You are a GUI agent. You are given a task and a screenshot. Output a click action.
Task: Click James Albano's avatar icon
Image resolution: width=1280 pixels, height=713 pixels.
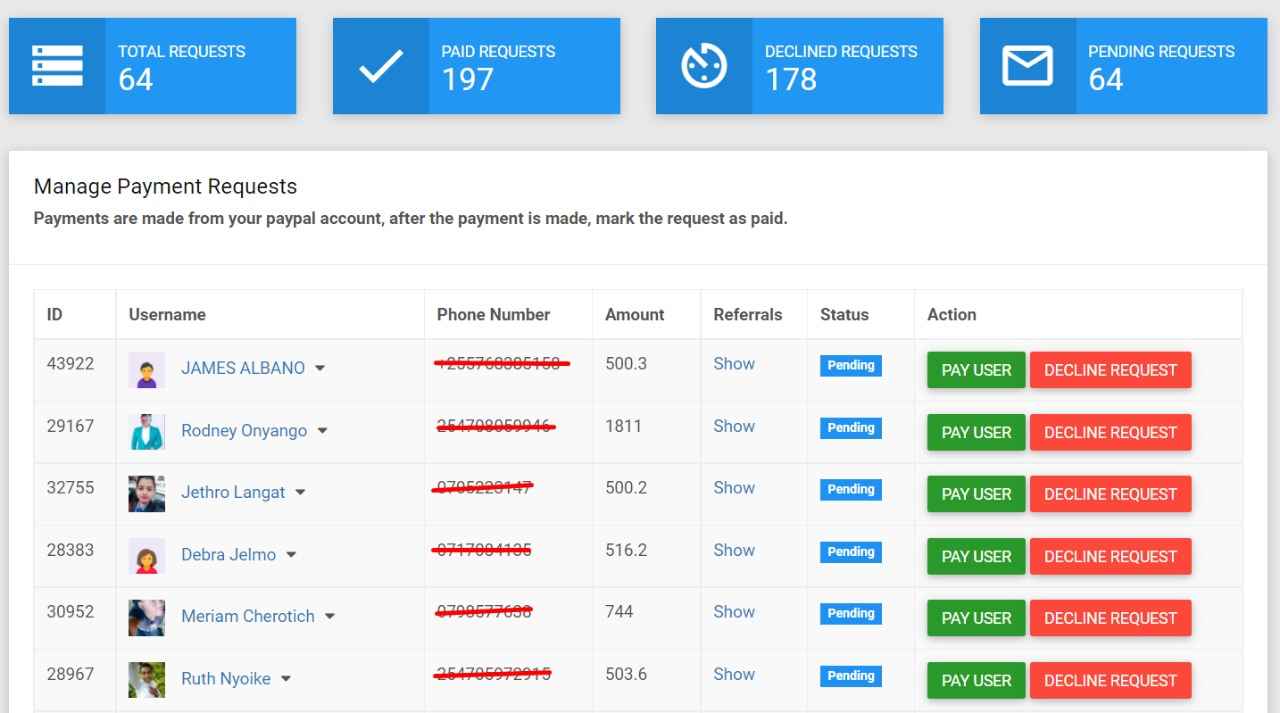147,370
